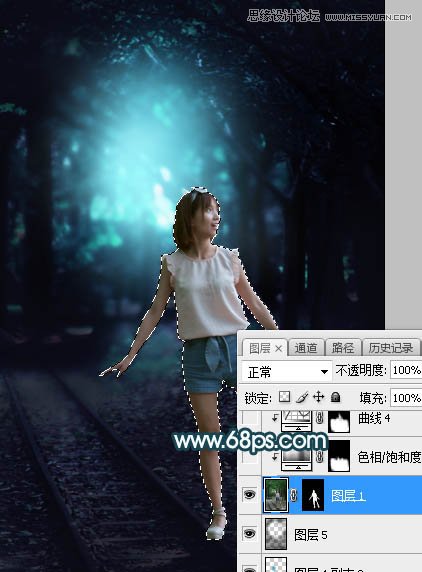The height and width of the screenshot is (572, 422).
Task: Toggle lock image pixels brush icon
Action: [x=302, y=397]
